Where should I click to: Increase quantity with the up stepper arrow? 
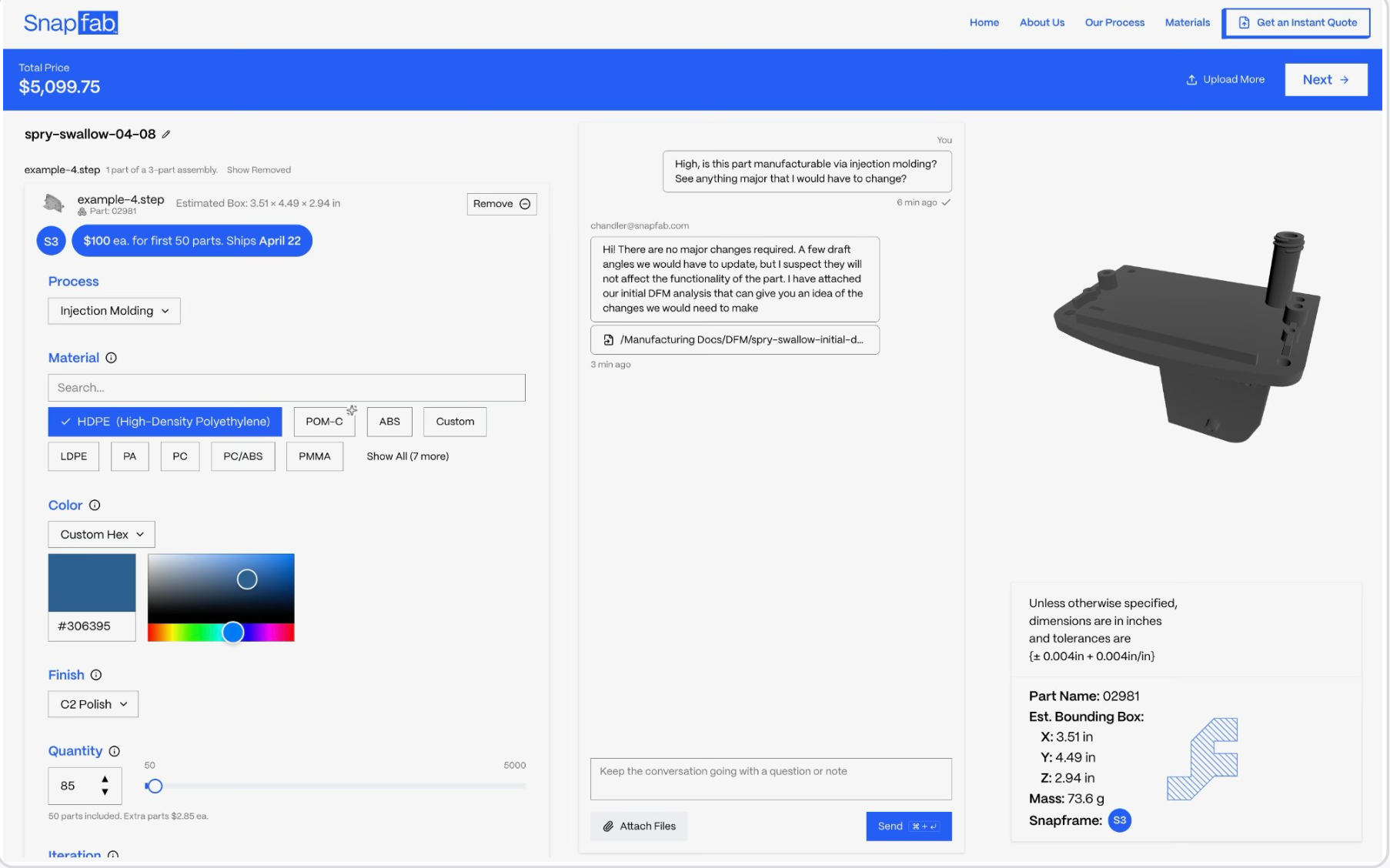click(x=105, y=780)
